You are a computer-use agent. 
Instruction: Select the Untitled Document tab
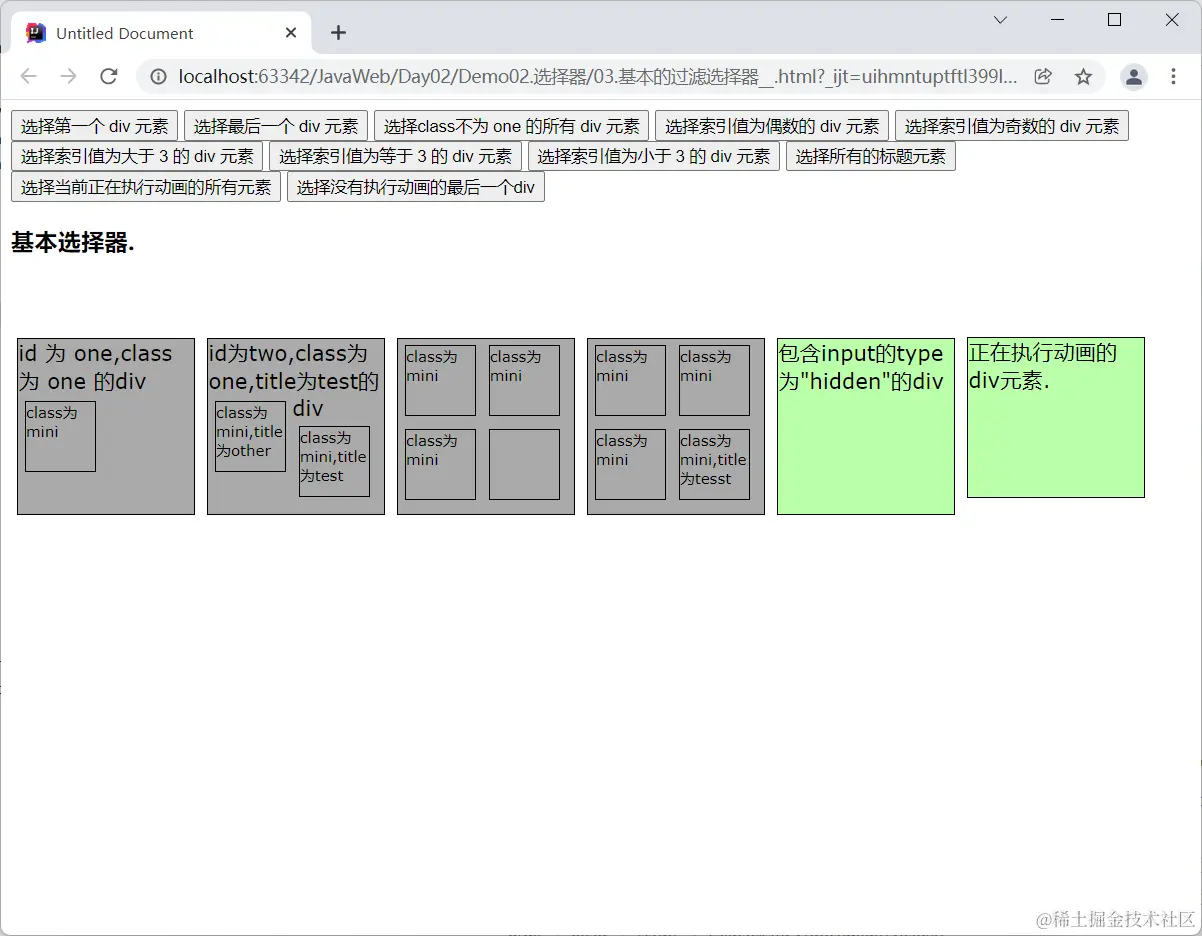[x=162, y=33]
